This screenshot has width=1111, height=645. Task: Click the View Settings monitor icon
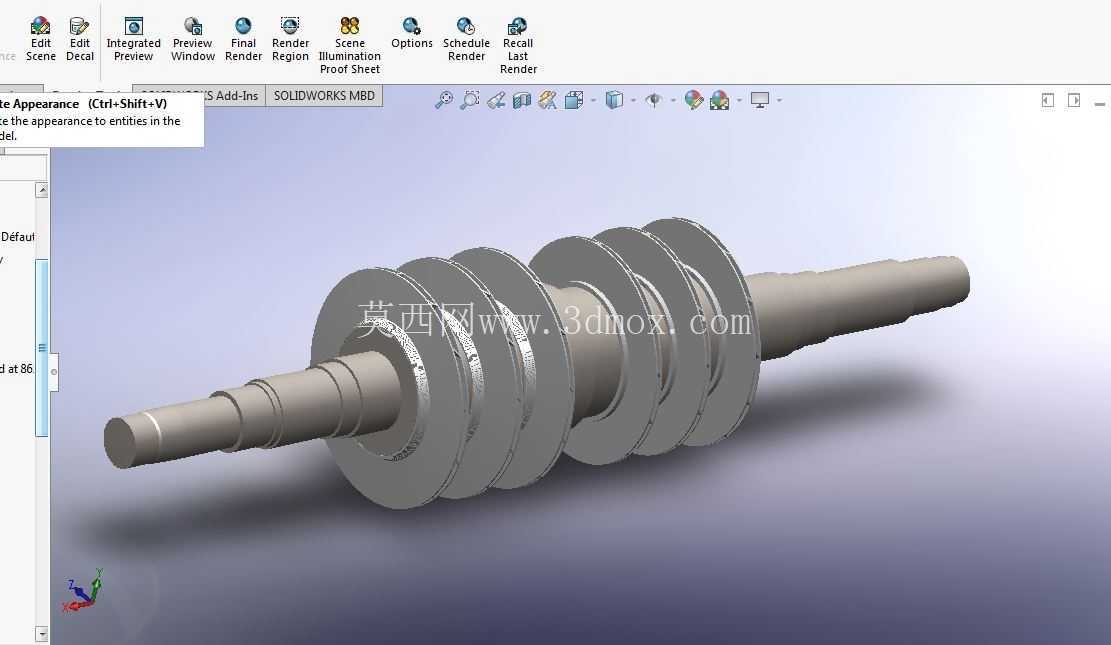coord(760,100)
